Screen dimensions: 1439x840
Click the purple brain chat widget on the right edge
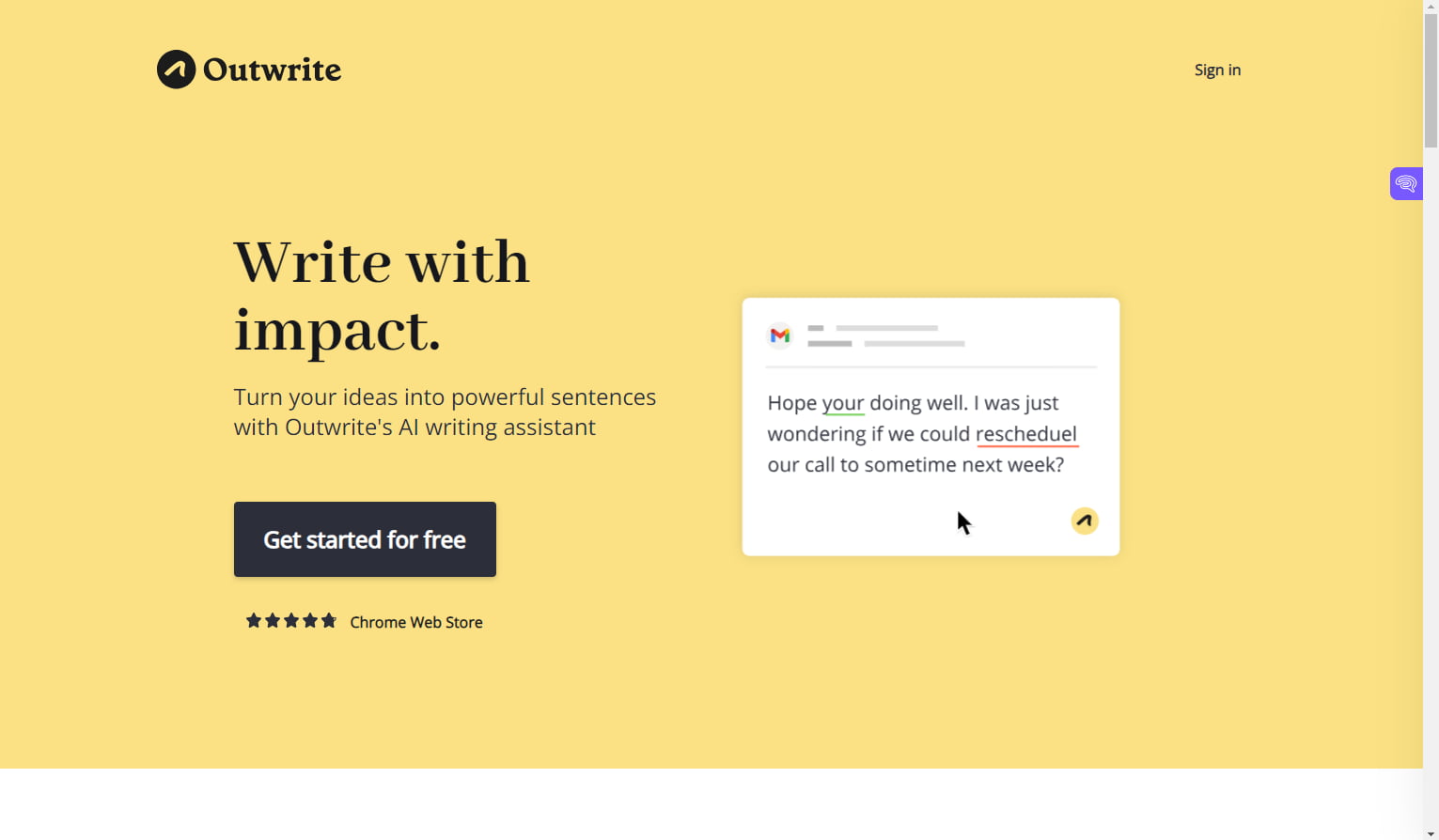pyautogui.click(x=1405, y=183)
